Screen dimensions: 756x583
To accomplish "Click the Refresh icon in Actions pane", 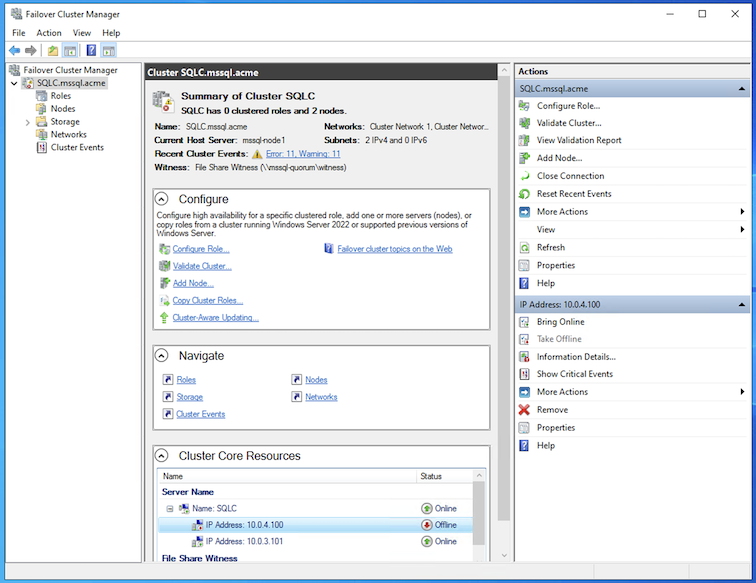I will (524, 247).
